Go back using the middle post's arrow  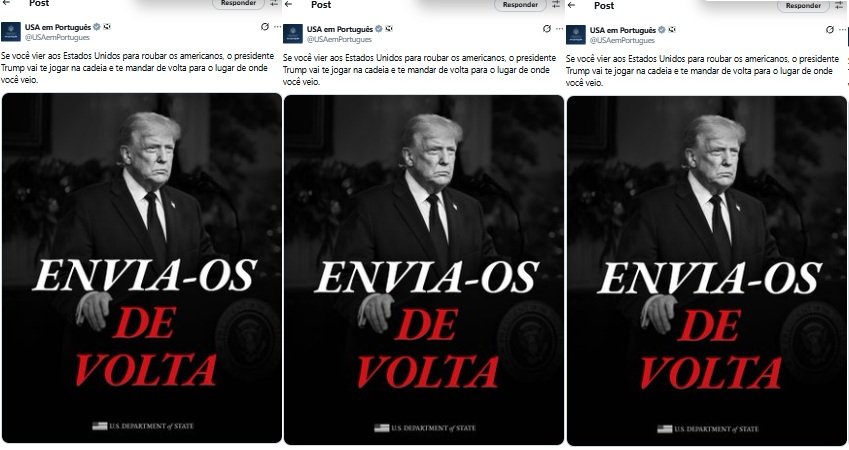tap(289, 4)
